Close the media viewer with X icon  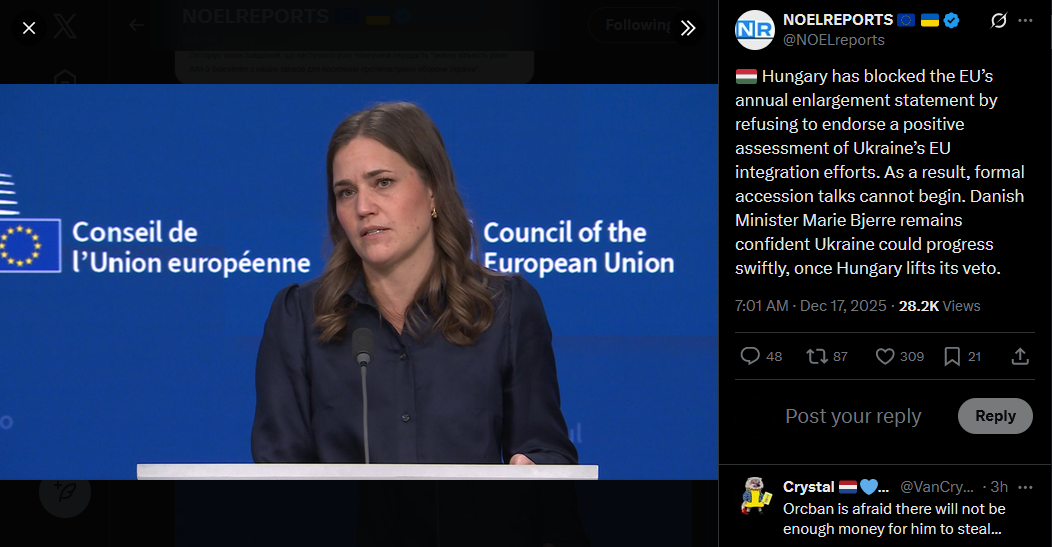click(x=29, y=28)
